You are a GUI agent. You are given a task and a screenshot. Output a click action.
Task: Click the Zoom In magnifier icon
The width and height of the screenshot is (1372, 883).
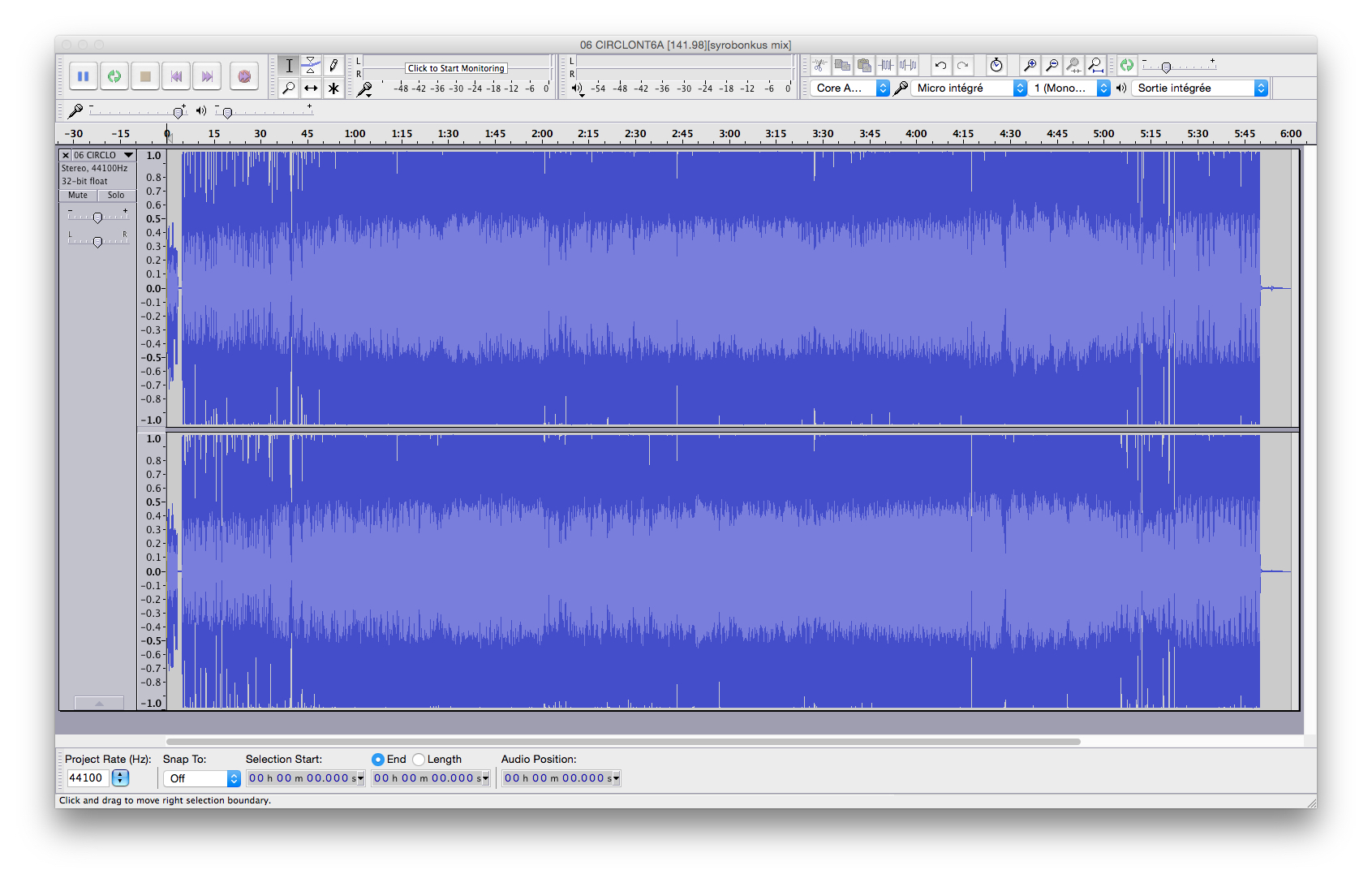pos(1030,65)
